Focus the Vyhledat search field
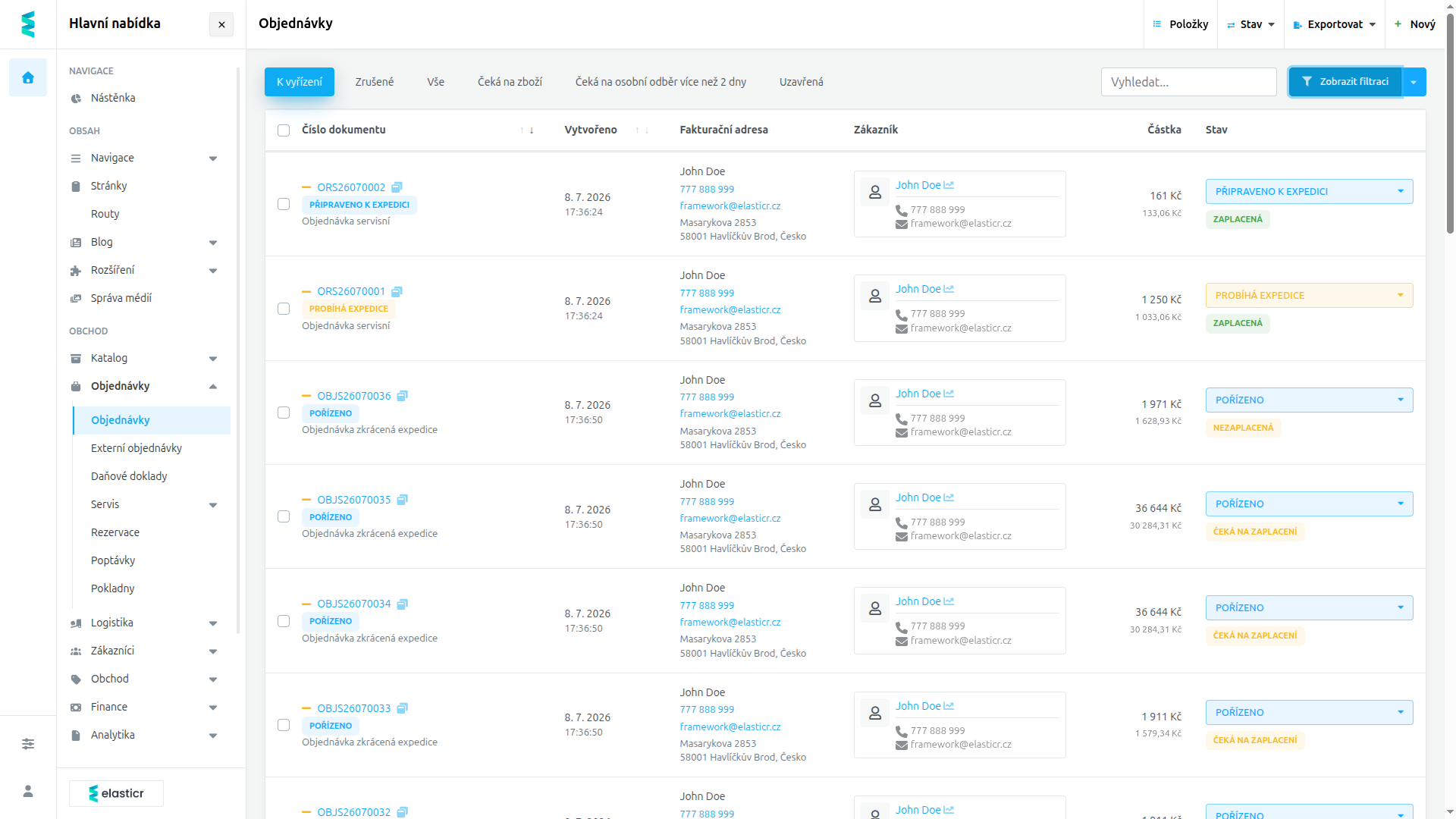 tap(1188, 82)
